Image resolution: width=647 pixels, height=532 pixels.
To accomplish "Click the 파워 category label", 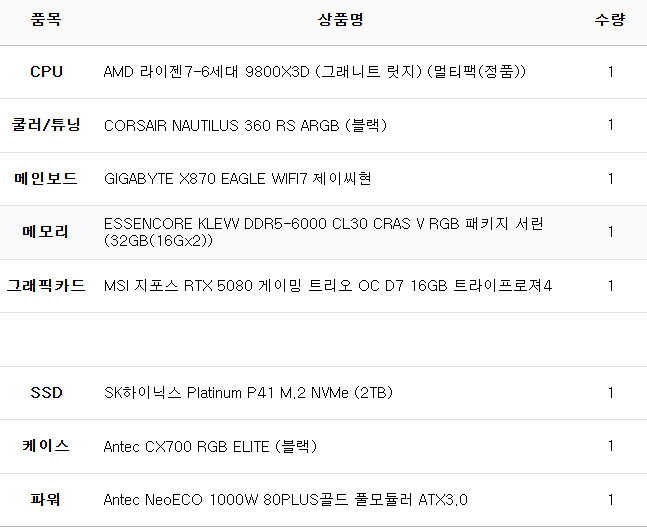I will [x=46, y=500].
